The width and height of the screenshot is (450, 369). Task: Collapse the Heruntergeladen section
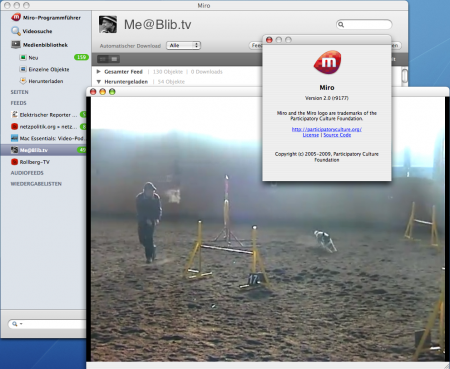tap(99, 82)
